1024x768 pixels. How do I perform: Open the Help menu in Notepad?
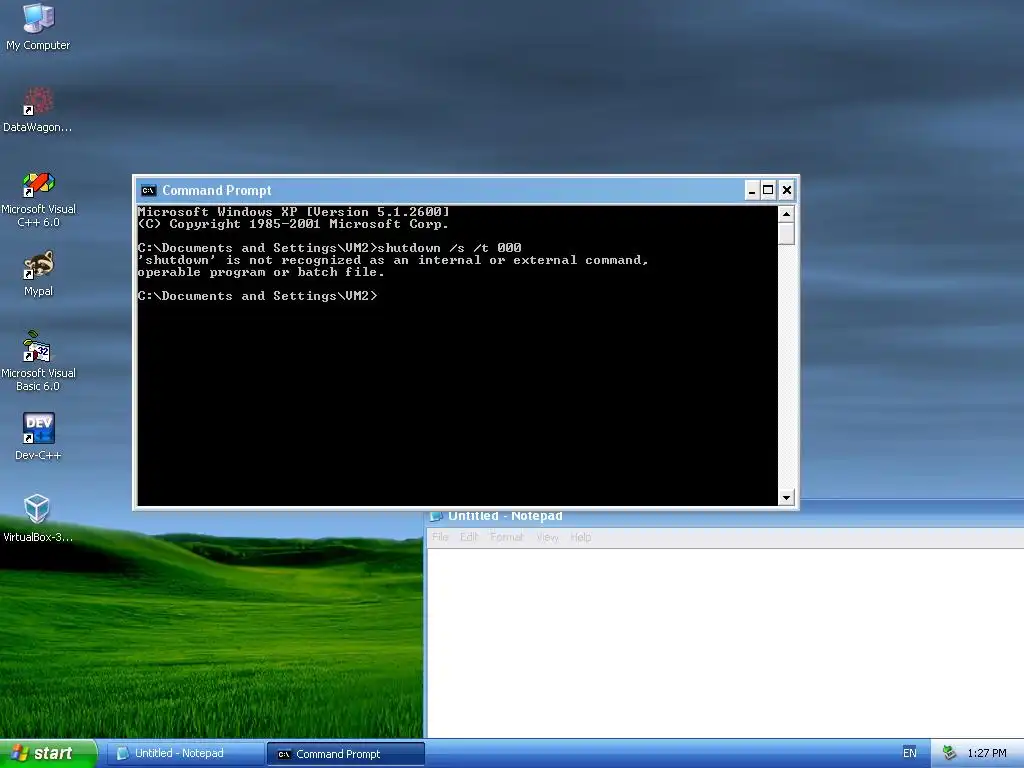(x=581, y=537)
